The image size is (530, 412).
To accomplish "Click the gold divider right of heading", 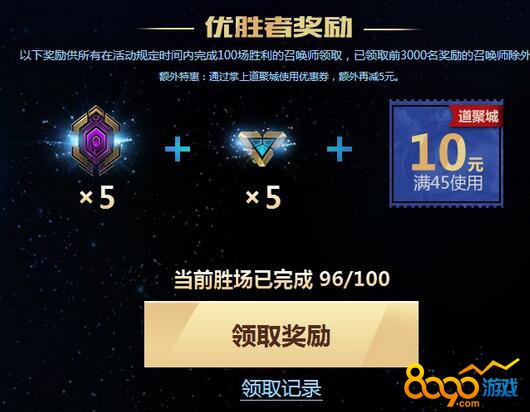I will [393, 29].
